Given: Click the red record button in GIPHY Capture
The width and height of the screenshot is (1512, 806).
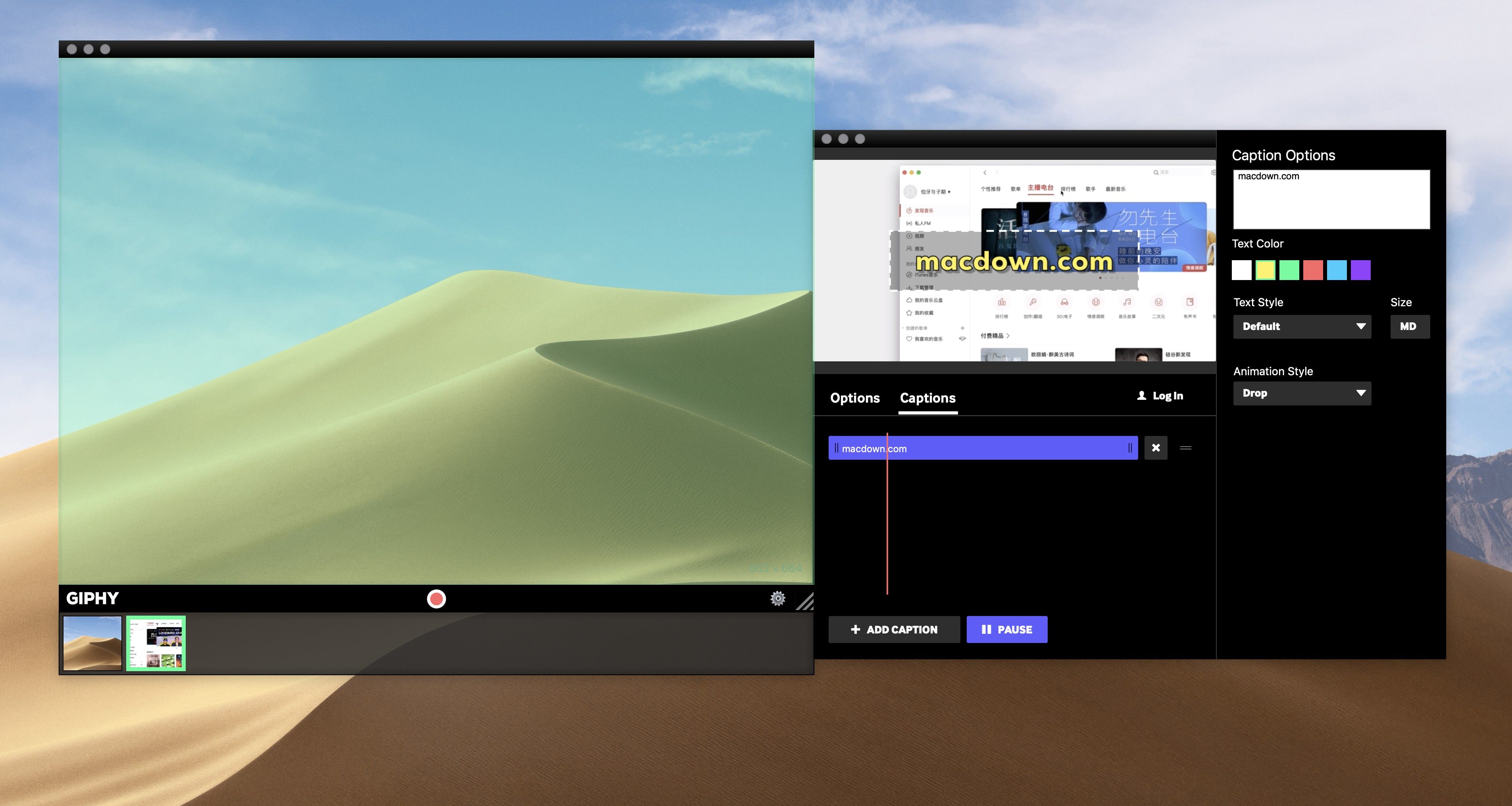Looking at the screenshot, I should [436, 599].
